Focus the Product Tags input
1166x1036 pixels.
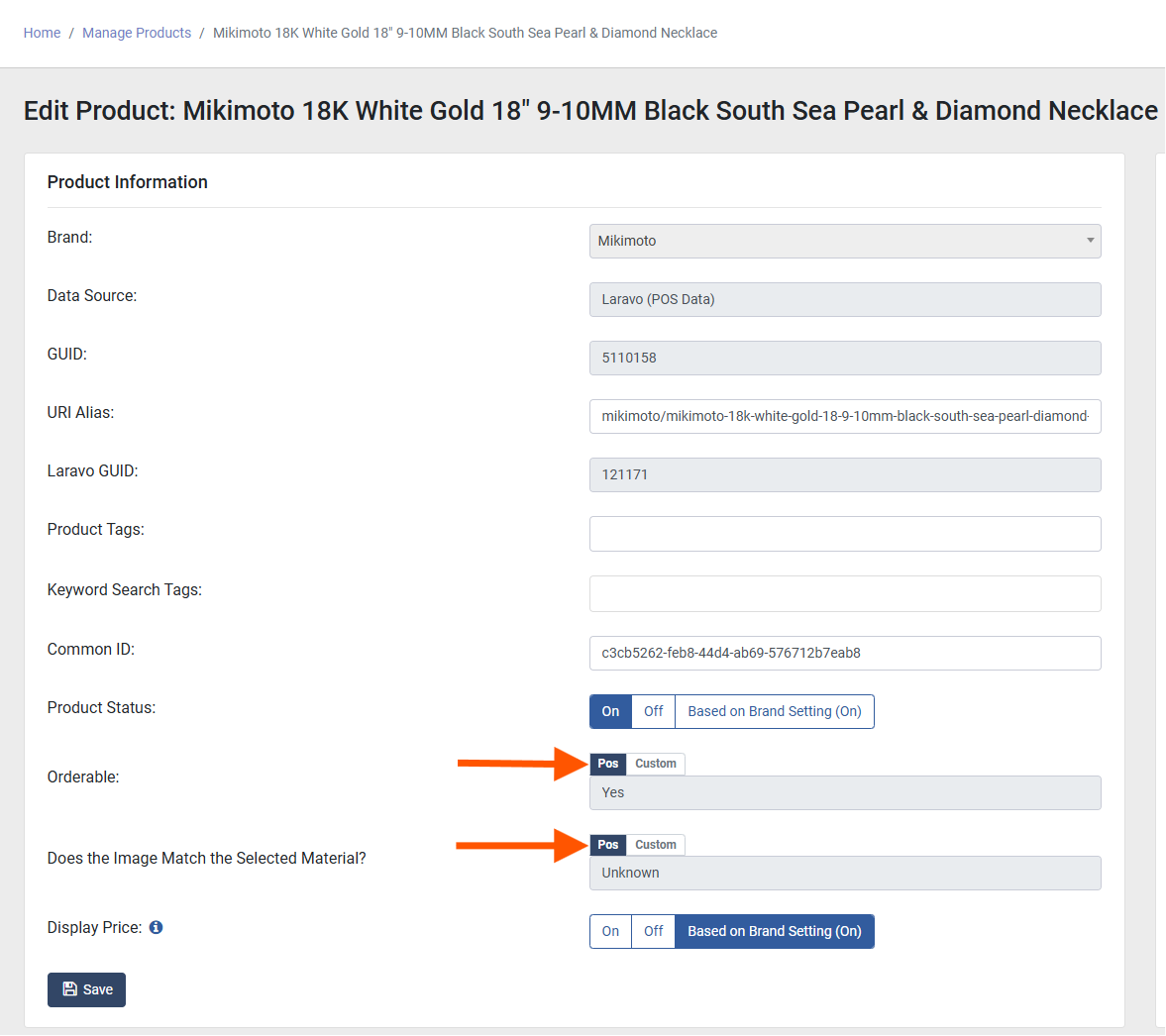tap(845, 534)
